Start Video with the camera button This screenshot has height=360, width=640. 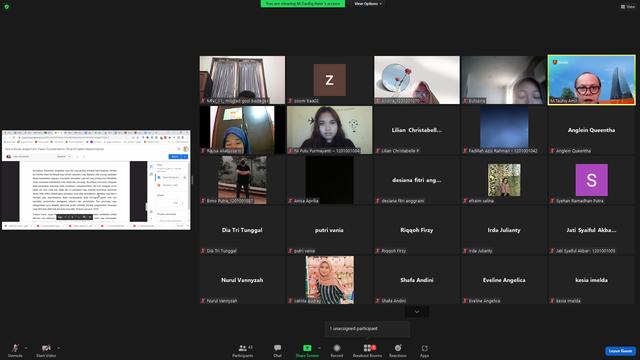coord(46,350)
